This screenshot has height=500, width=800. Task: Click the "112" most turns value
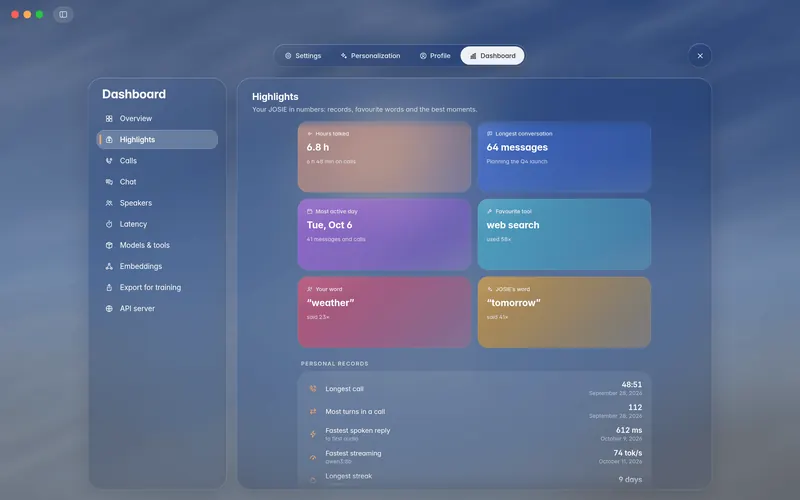[x=635, y=407]
